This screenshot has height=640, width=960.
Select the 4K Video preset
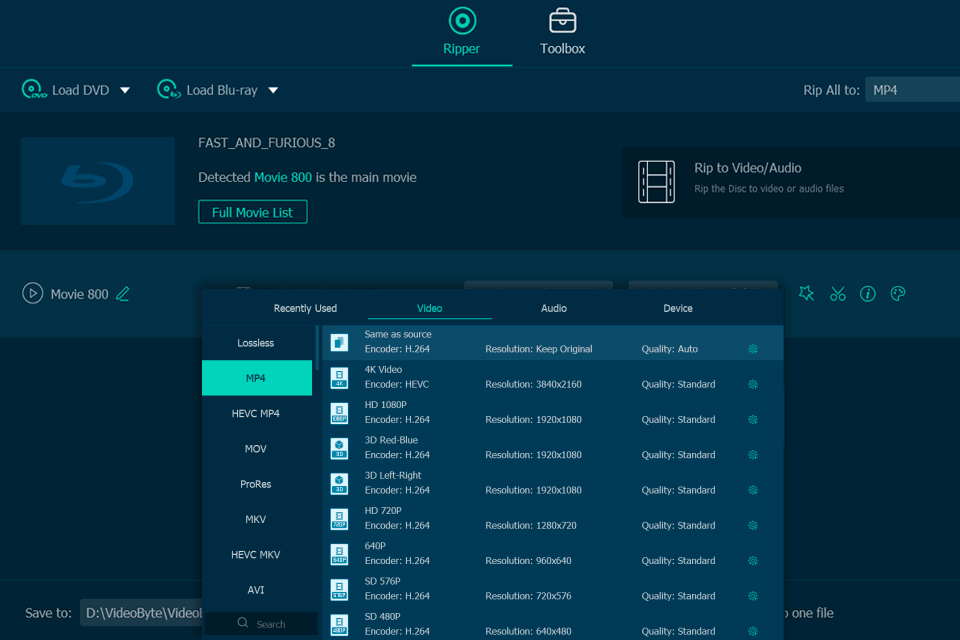(552, 377)
